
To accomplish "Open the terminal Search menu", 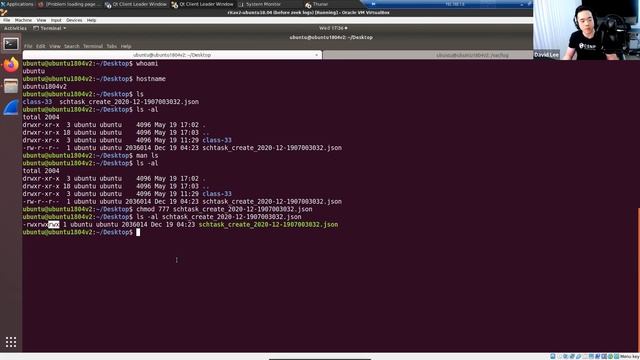I will (71, 46).
